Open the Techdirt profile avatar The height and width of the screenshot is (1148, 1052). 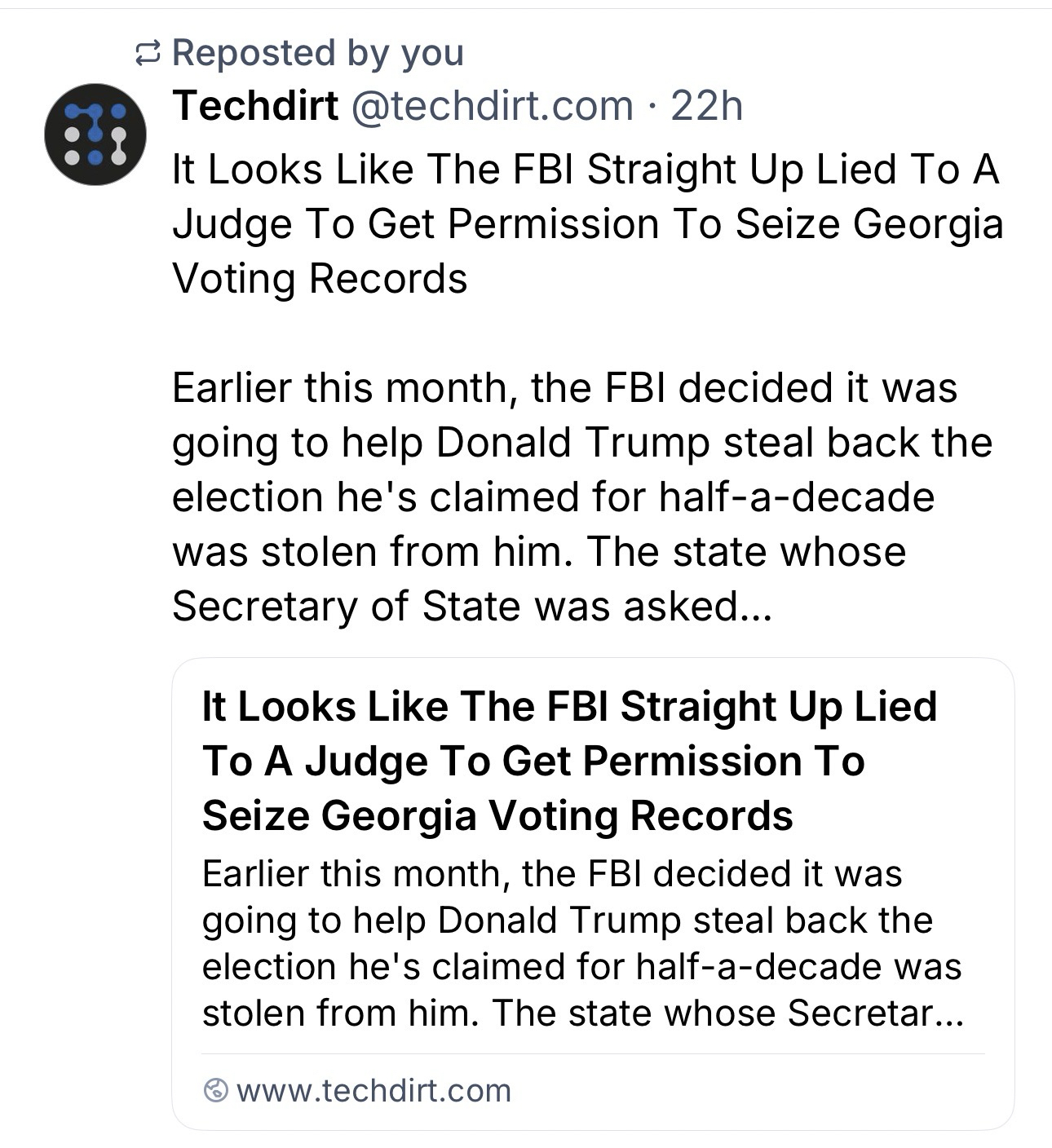click(95, 134)
